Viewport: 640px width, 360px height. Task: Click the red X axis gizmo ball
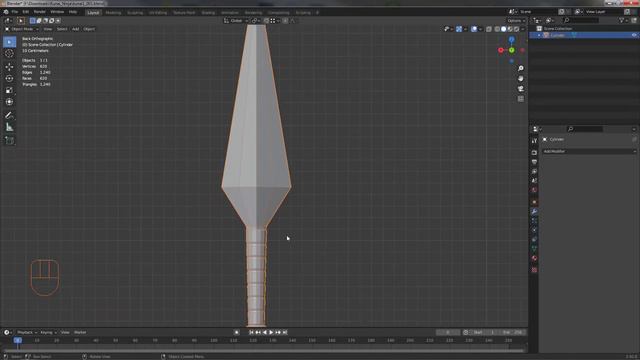click(x=501, y=50)
